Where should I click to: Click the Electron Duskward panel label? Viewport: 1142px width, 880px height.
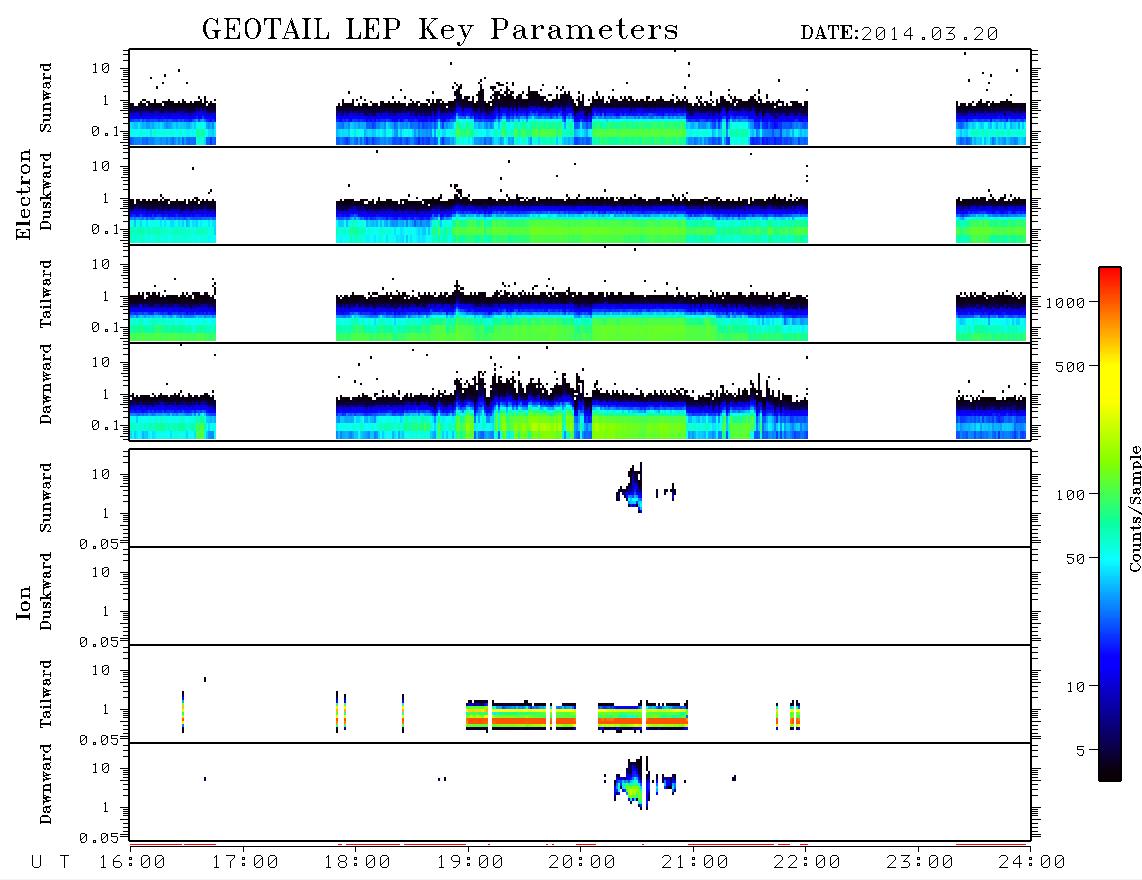coord(46,191)
